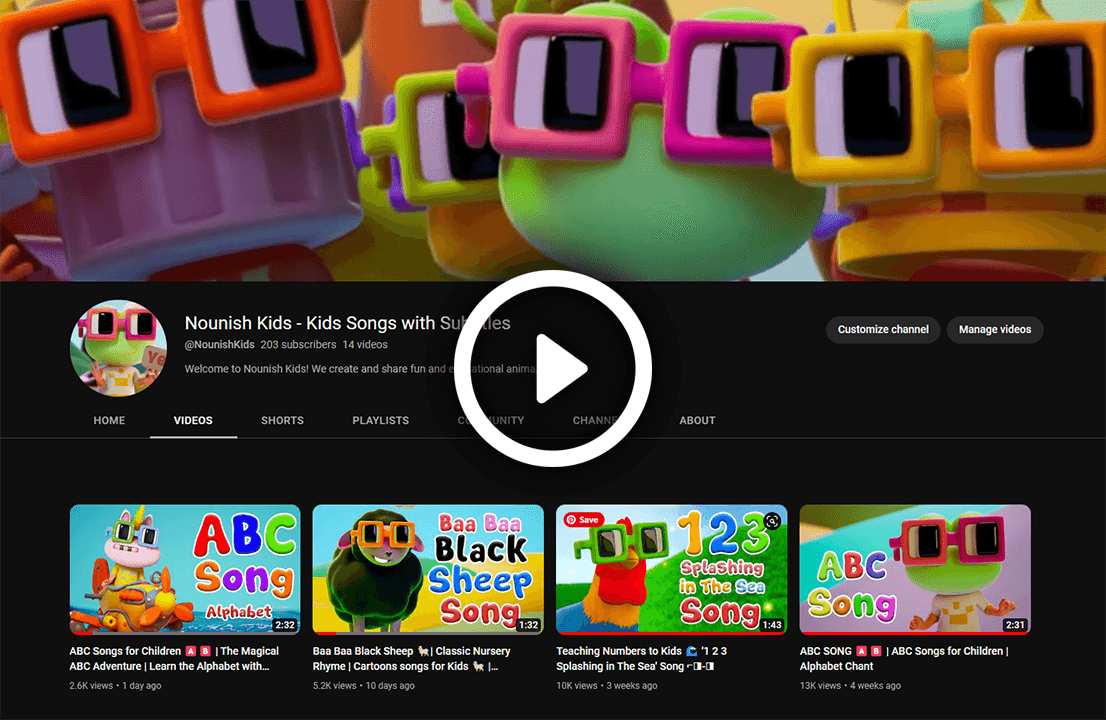Click the 'Classic Nursery Rhyme' video title
Screen dimensions: 1106x720
412,658
